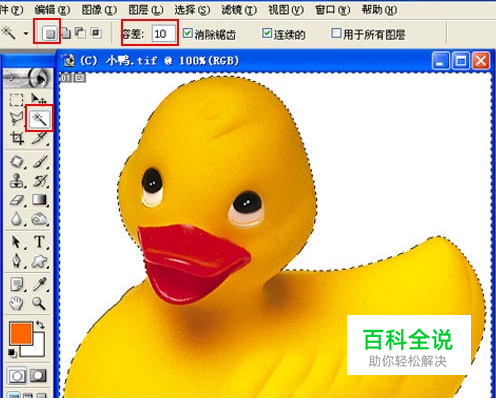Choose New Selection mode in options bar
The width and height of the screenshot is (496, 400).
(50, 33)
